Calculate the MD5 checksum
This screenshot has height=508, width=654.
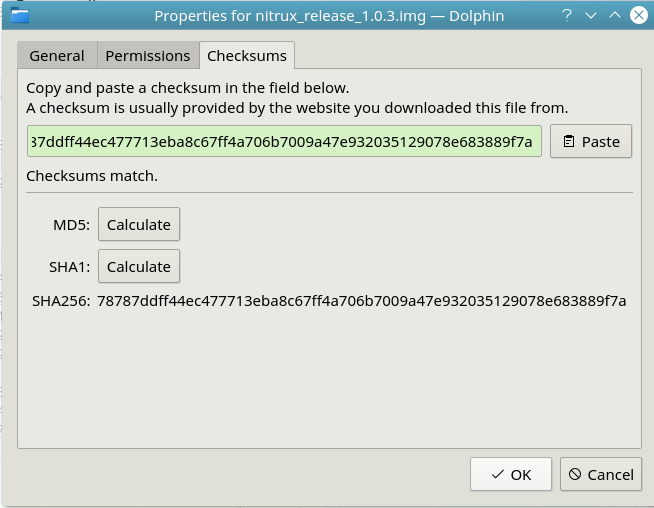pyautogui.click(x=139, y=225)
